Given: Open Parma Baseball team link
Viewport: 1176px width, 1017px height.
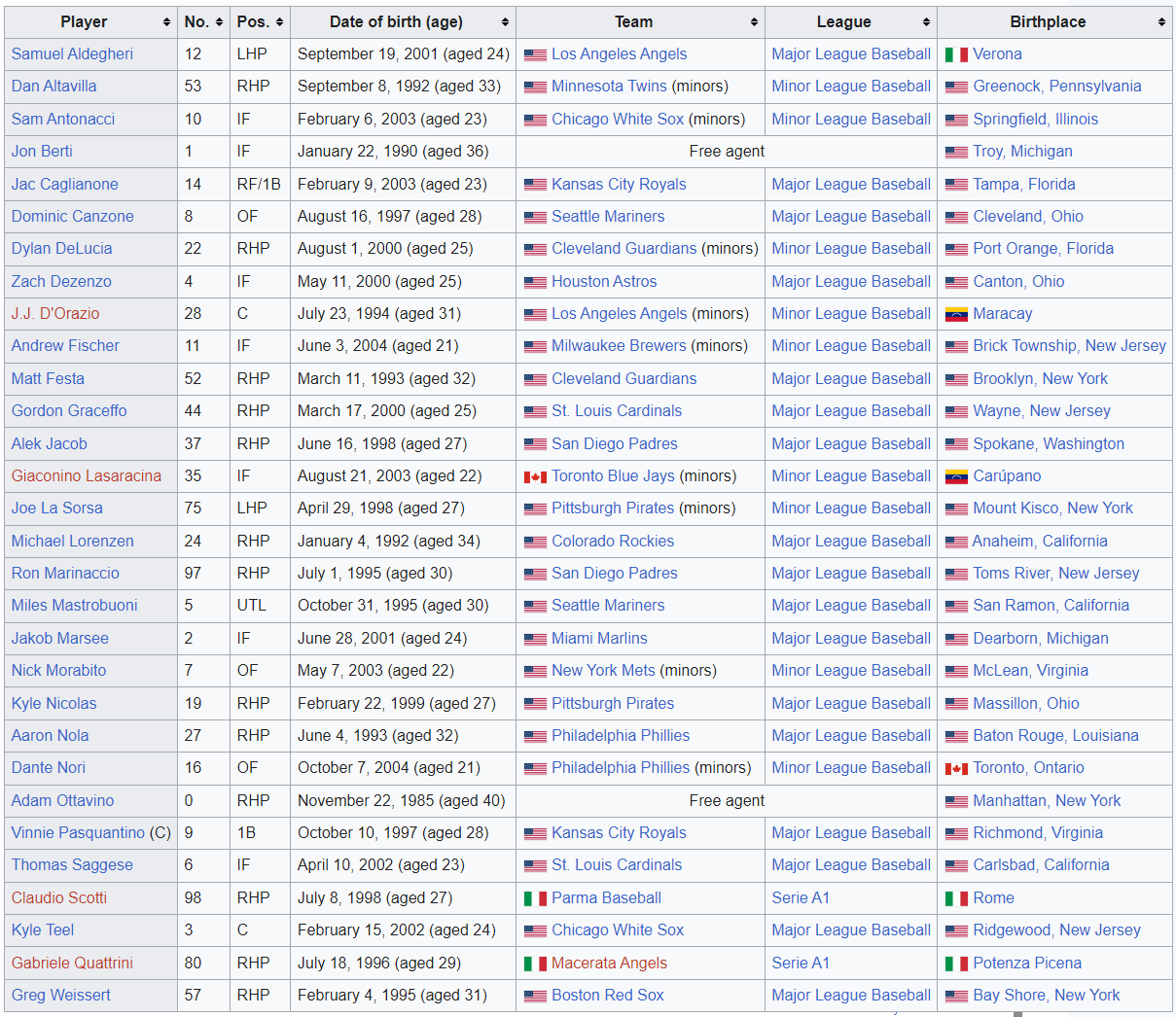Looking at the screenshot, I should 606,898.
